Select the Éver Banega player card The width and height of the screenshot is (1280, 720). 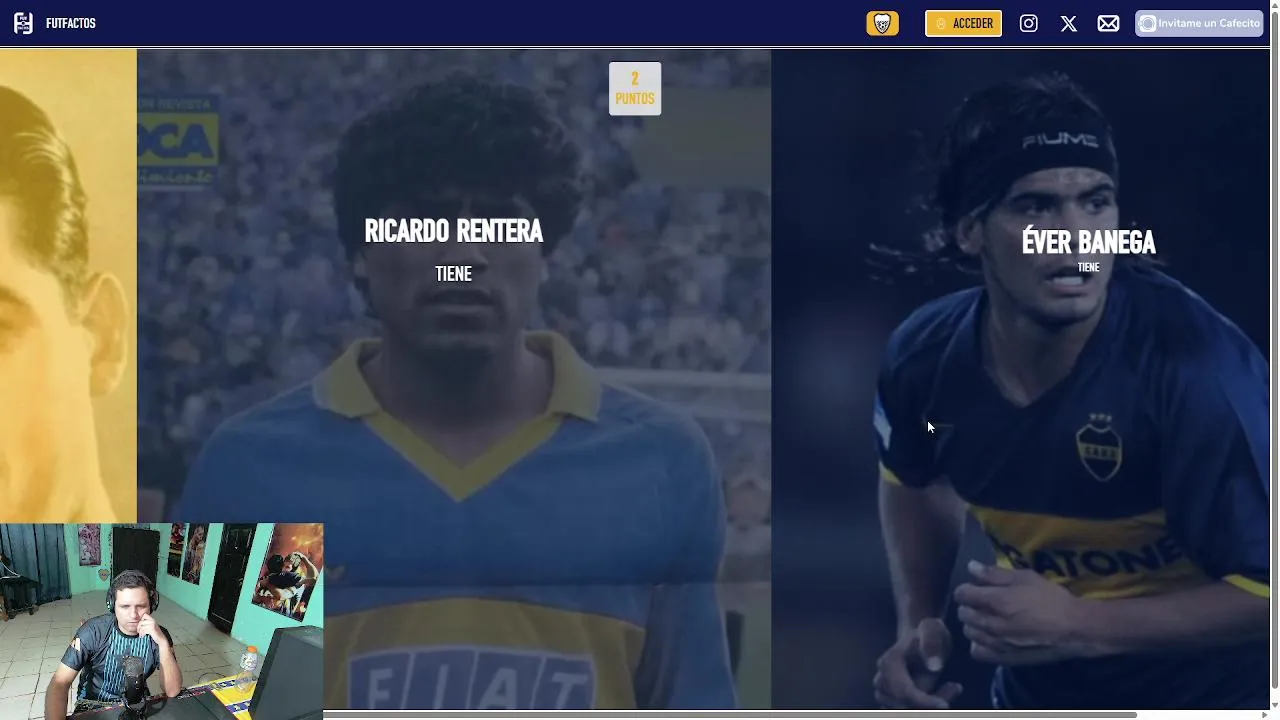coord(1020,378)
